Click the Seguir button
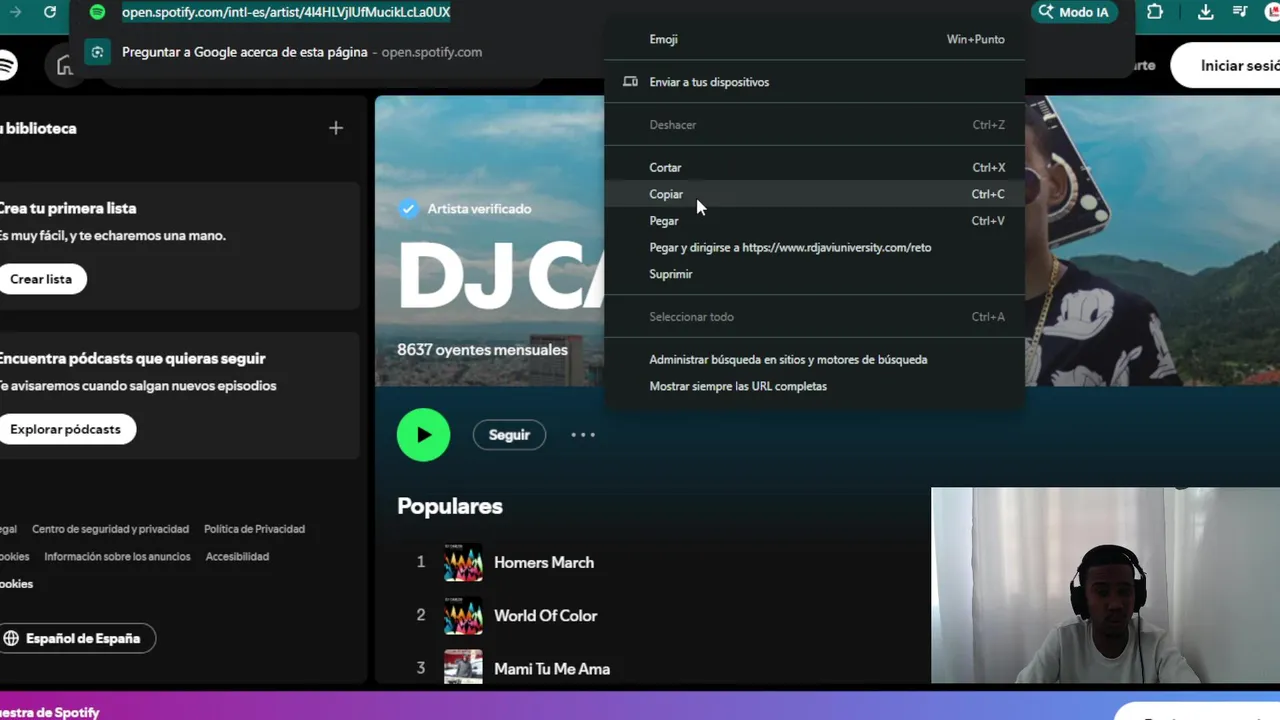This screenshot has width=1280, height=720. (x=509, y=435)
